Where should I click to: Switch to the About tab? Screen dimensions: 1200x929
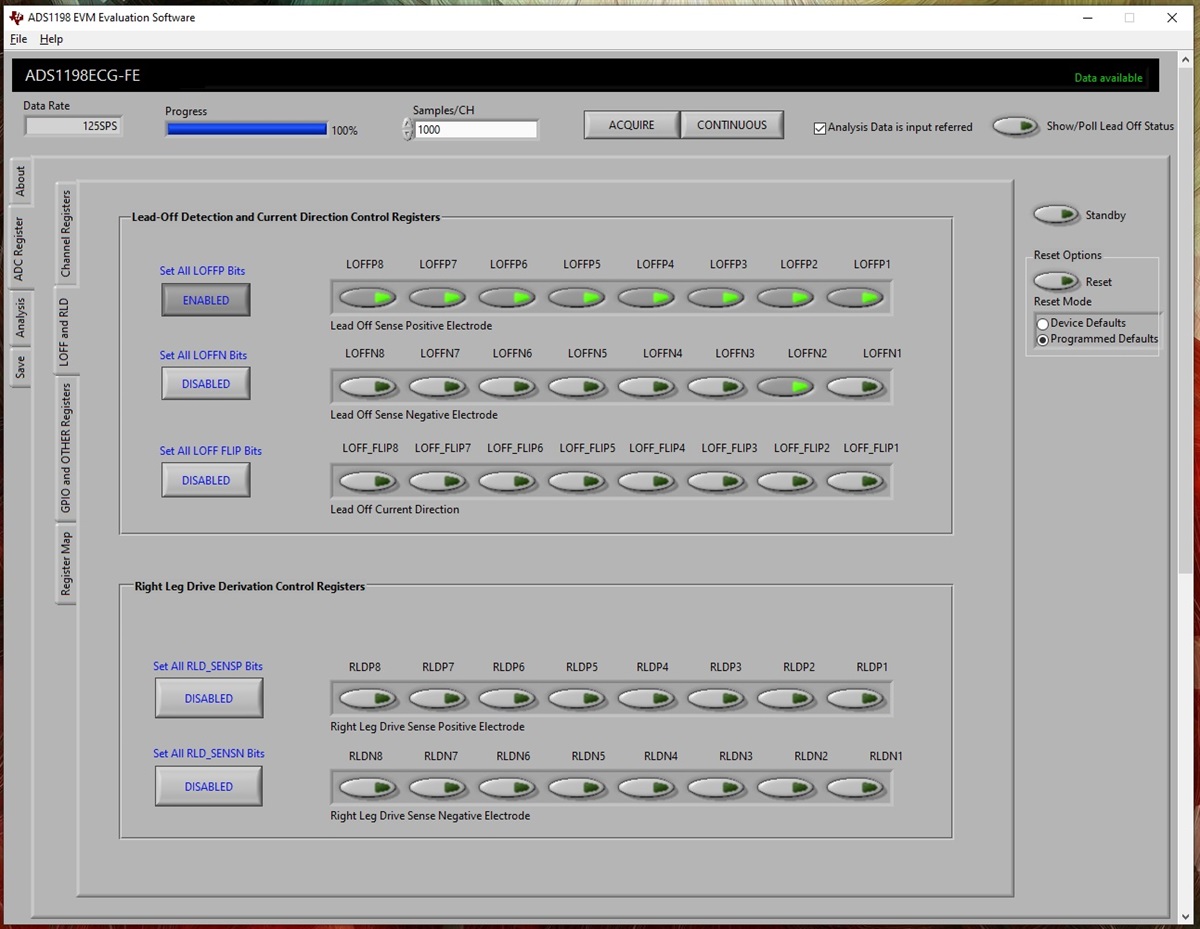click(x=20, y=181)
